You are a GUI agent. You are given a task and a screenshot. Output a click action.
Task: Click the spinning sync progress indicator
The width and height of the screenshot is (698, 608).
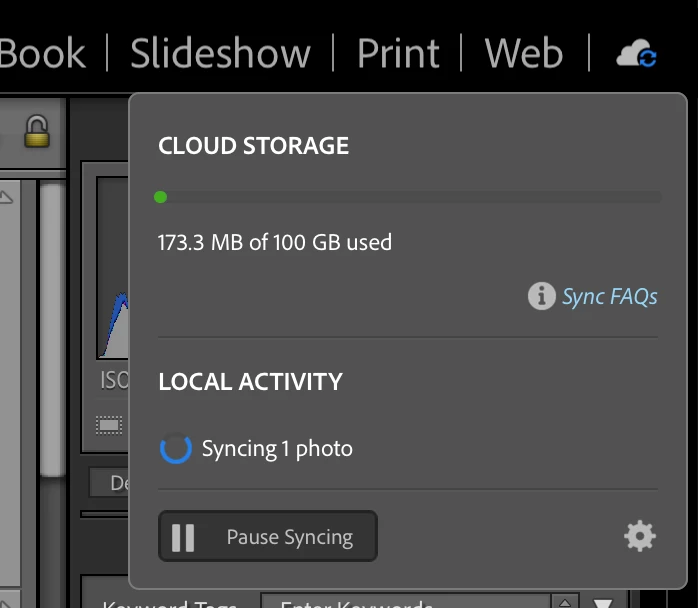pos(176,449)
